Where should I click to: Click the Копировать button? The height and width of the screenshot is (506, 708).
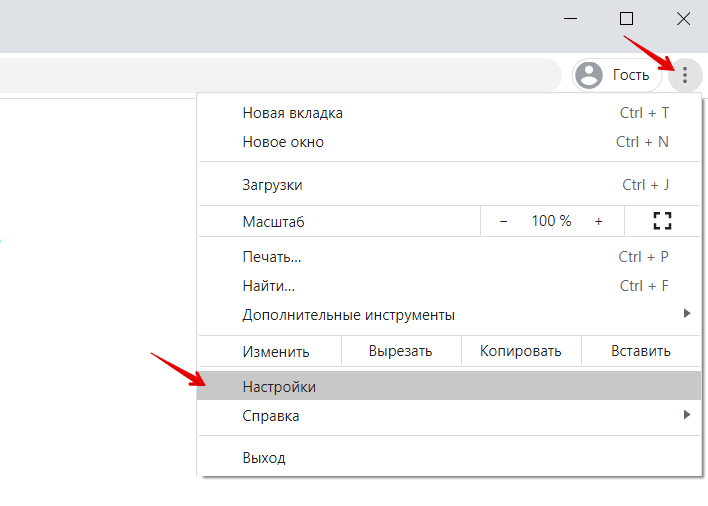pyautogui.click(x=520, y=351)
